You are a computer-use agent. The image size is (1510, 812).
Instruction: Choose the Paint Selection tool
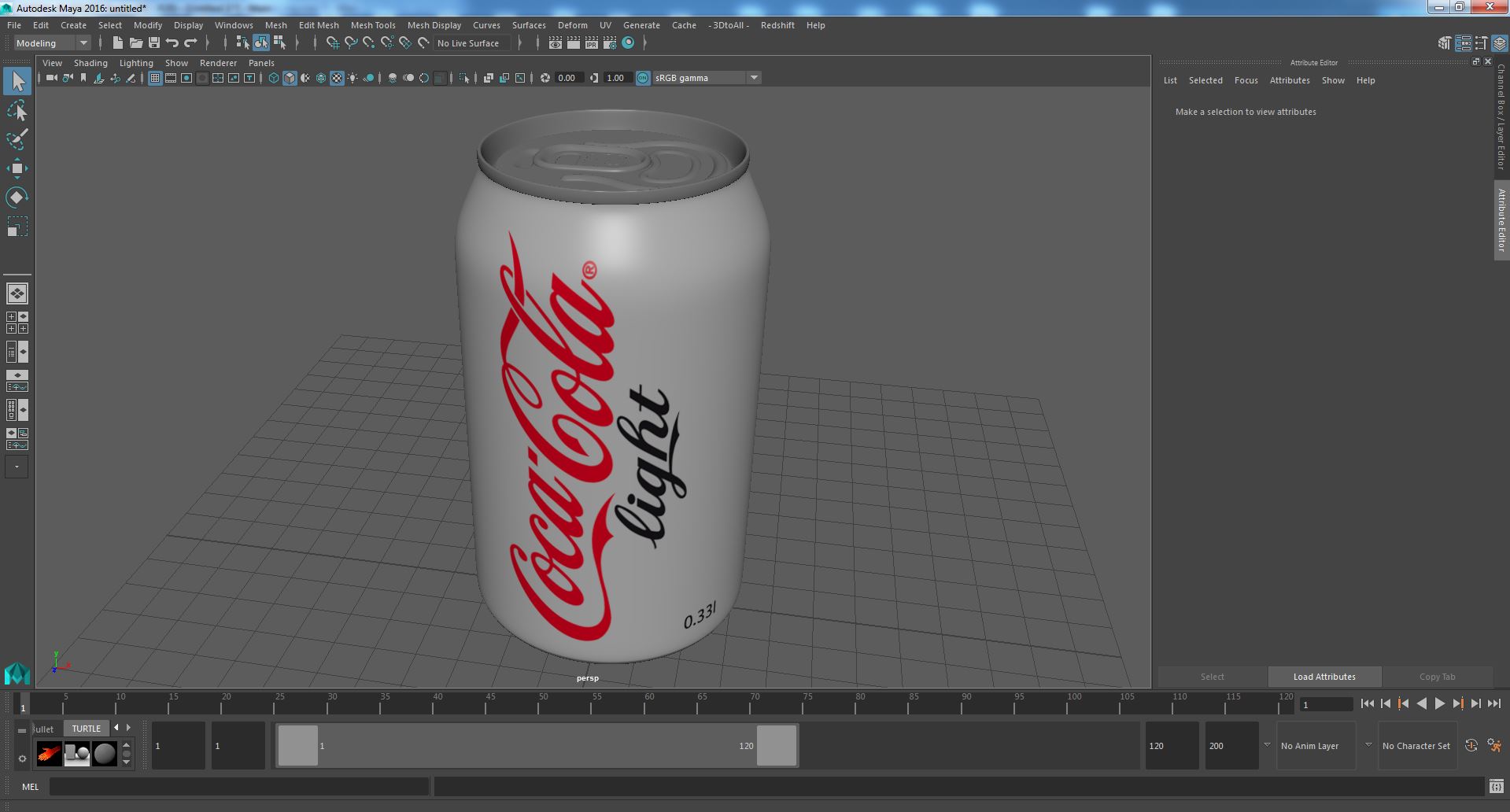(x=17, y=139)
